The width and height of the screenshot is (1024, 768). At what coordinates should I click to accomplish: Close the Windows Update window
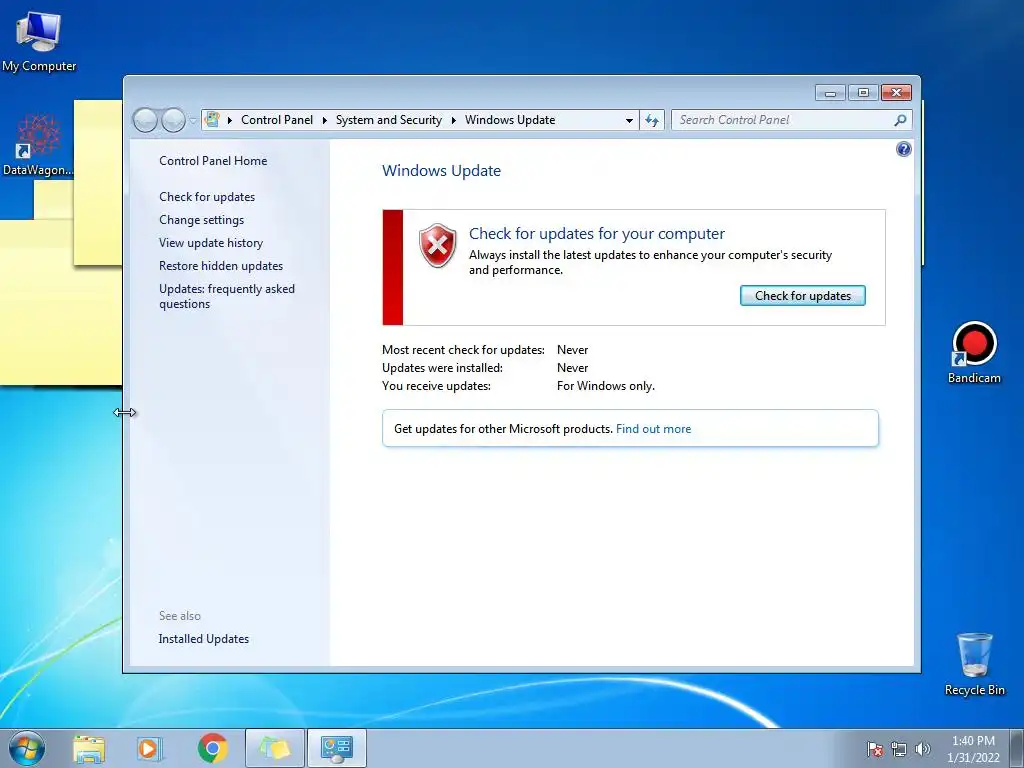pos(896,93)
